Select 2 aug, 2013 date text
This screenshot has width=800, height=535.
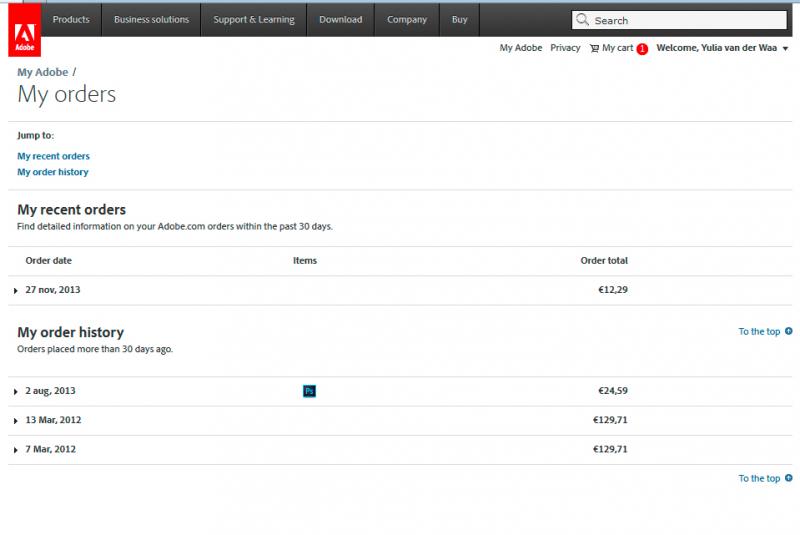(50, 391)
